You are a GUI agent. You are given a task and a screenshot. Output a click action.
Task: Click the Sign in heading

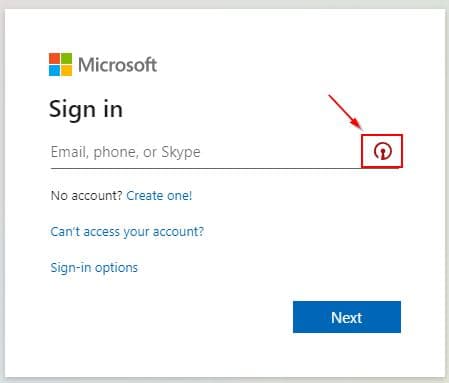[x=86, y=109]
